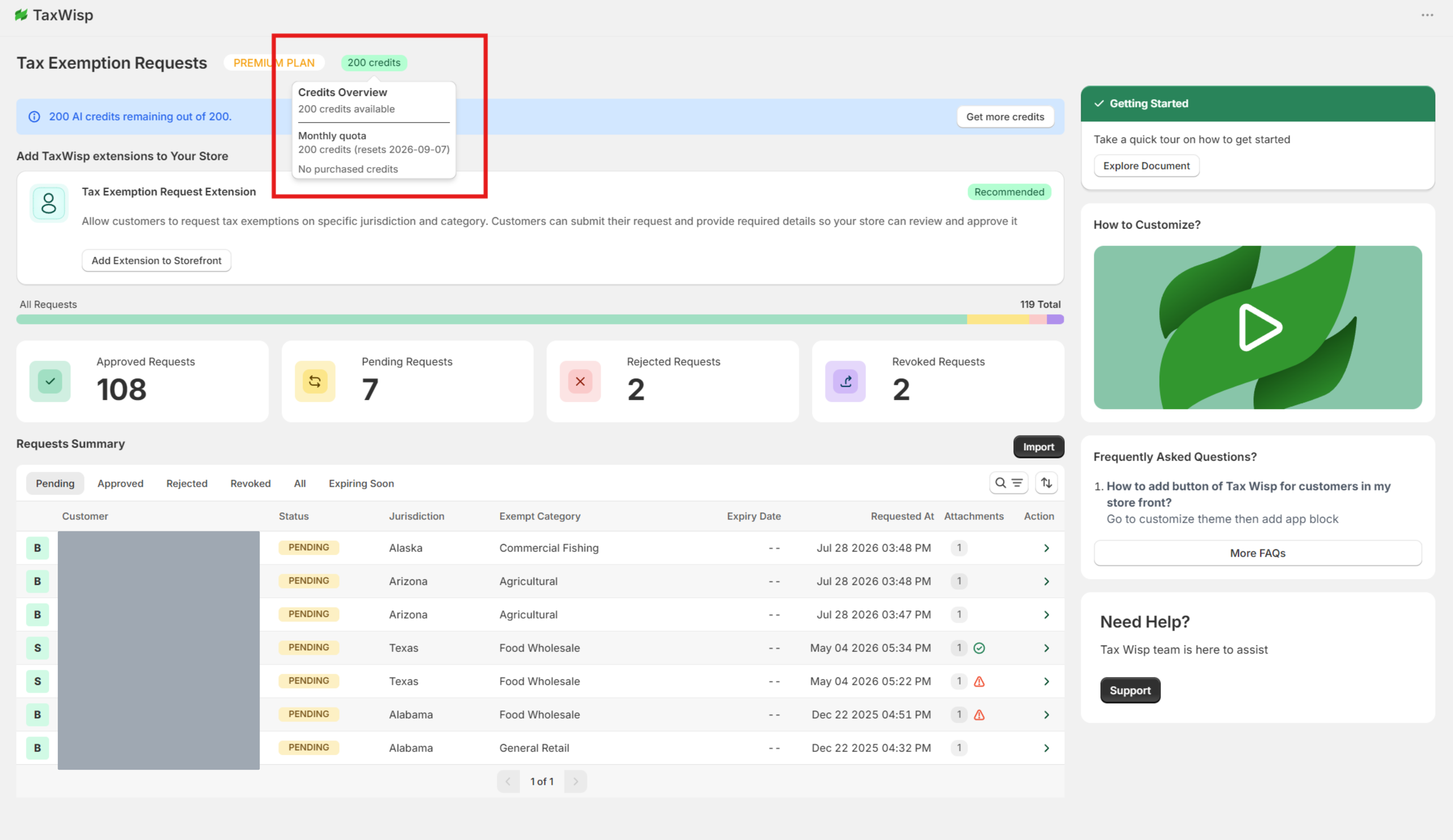Click the Getting Started header

pyautogui.click(x=1257, y=104)
